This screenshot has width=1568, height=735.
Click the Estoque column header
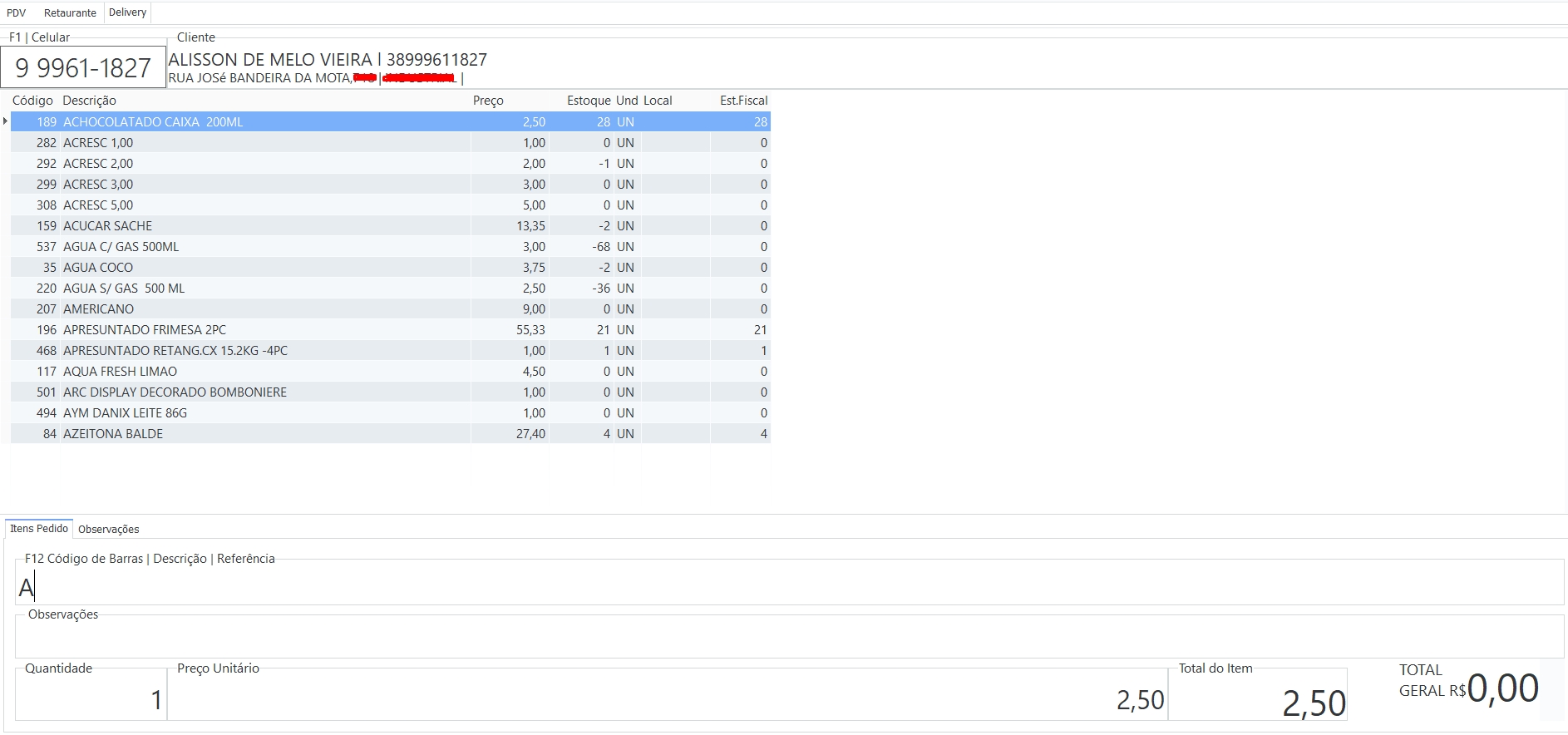(x=588, y=101)
